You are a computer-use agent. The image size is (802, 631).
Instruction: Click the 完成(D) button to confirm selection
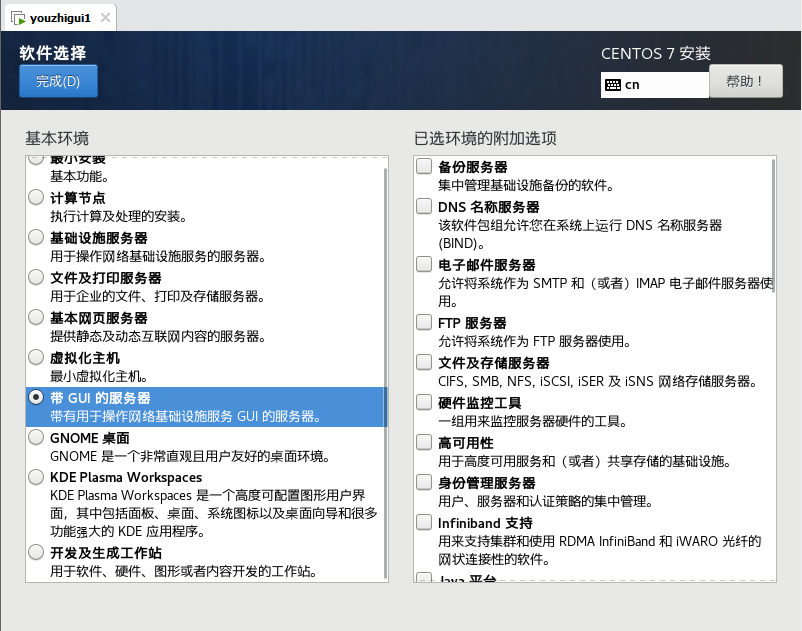pyautogui.click(x=57, y=80)
